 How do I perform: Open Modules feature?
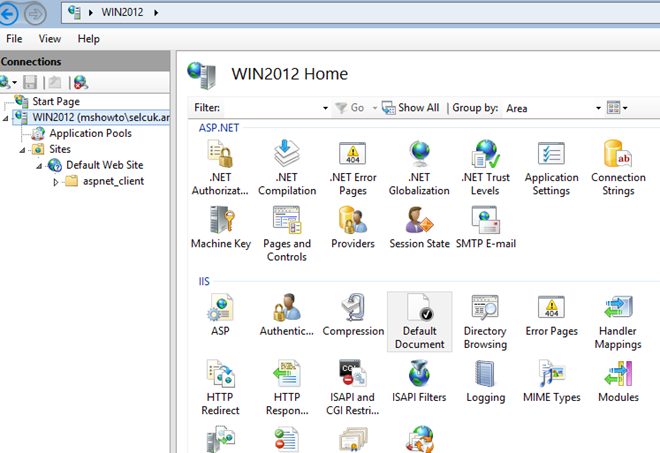(x=618, y=381)
